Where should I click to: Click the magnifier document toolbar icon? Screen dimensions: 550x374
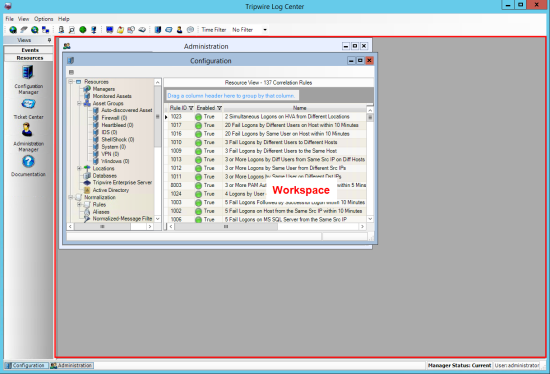[72, 30]
